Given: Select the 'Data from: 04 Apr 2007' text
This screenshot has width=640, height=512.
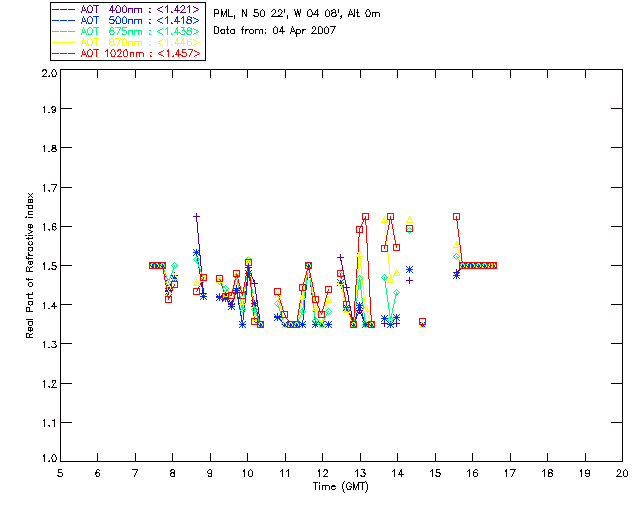Looking at the screenshot, I should coord(274,30).
